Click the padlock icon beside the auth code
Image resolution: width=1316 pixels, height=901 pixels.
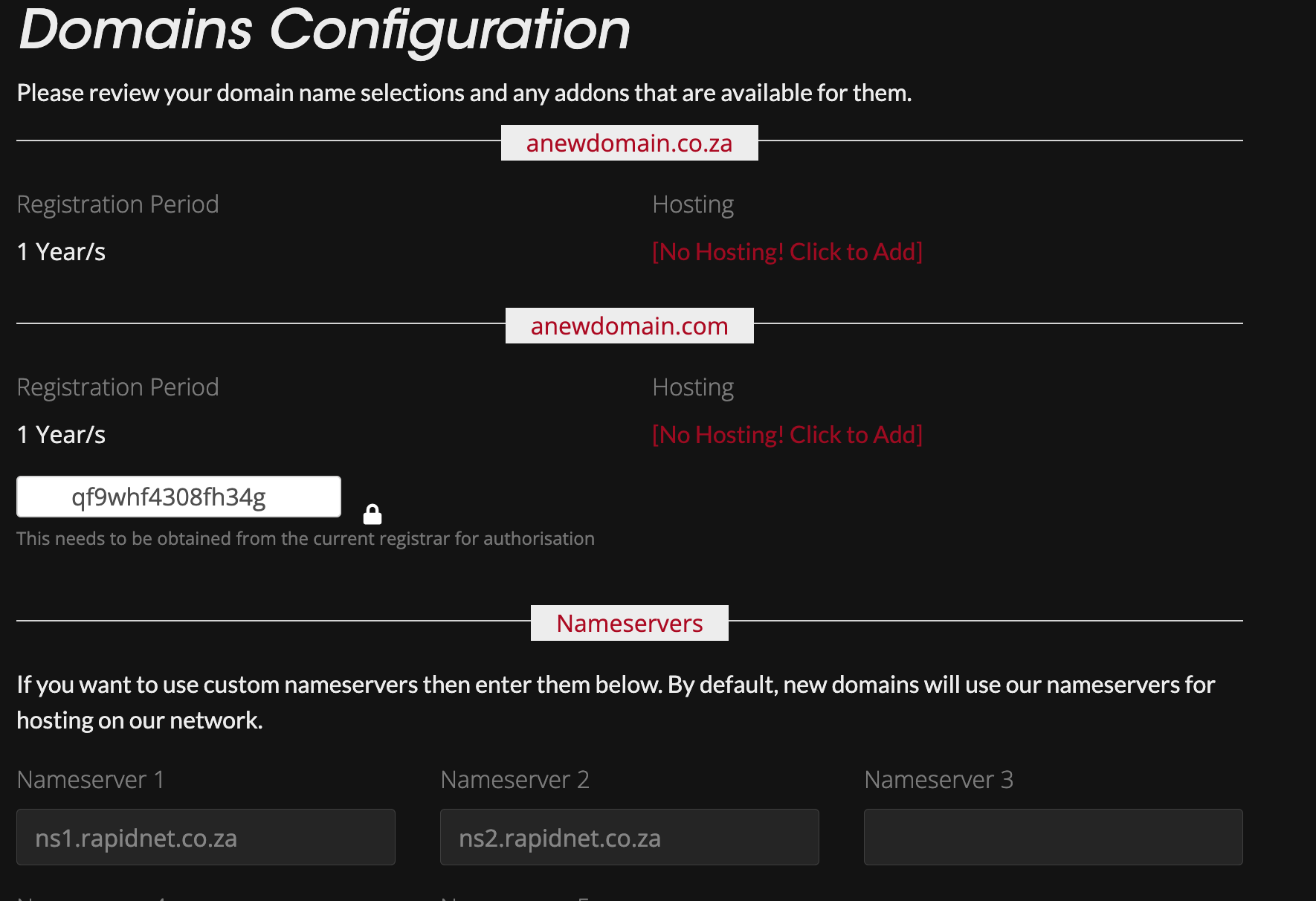pos(372,514)
